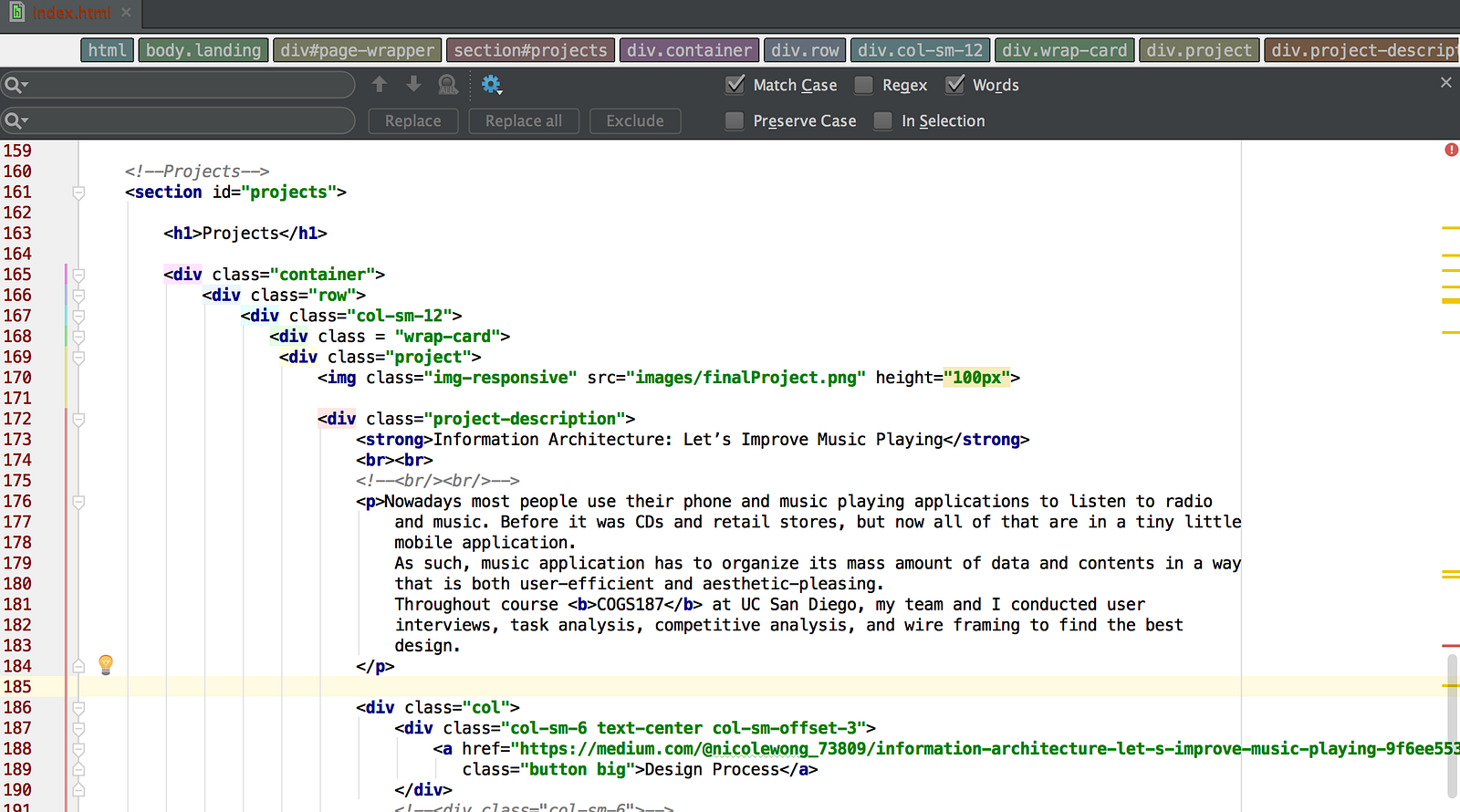Collapse the paragraph block at line 176

(x=78, y=502)
